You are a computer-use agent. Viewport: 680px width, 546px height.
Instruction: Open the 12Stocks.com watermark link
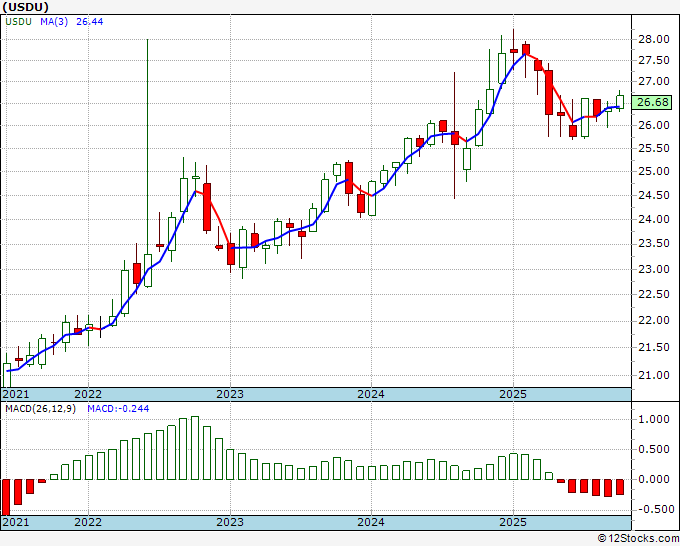click(636, 538)
